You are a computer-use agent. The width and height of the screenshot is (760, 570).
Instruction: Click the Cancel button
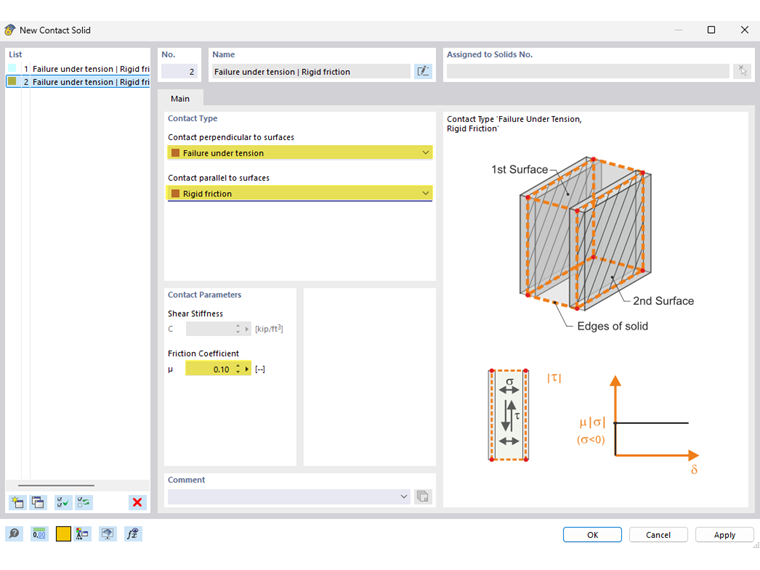[658, 535]
